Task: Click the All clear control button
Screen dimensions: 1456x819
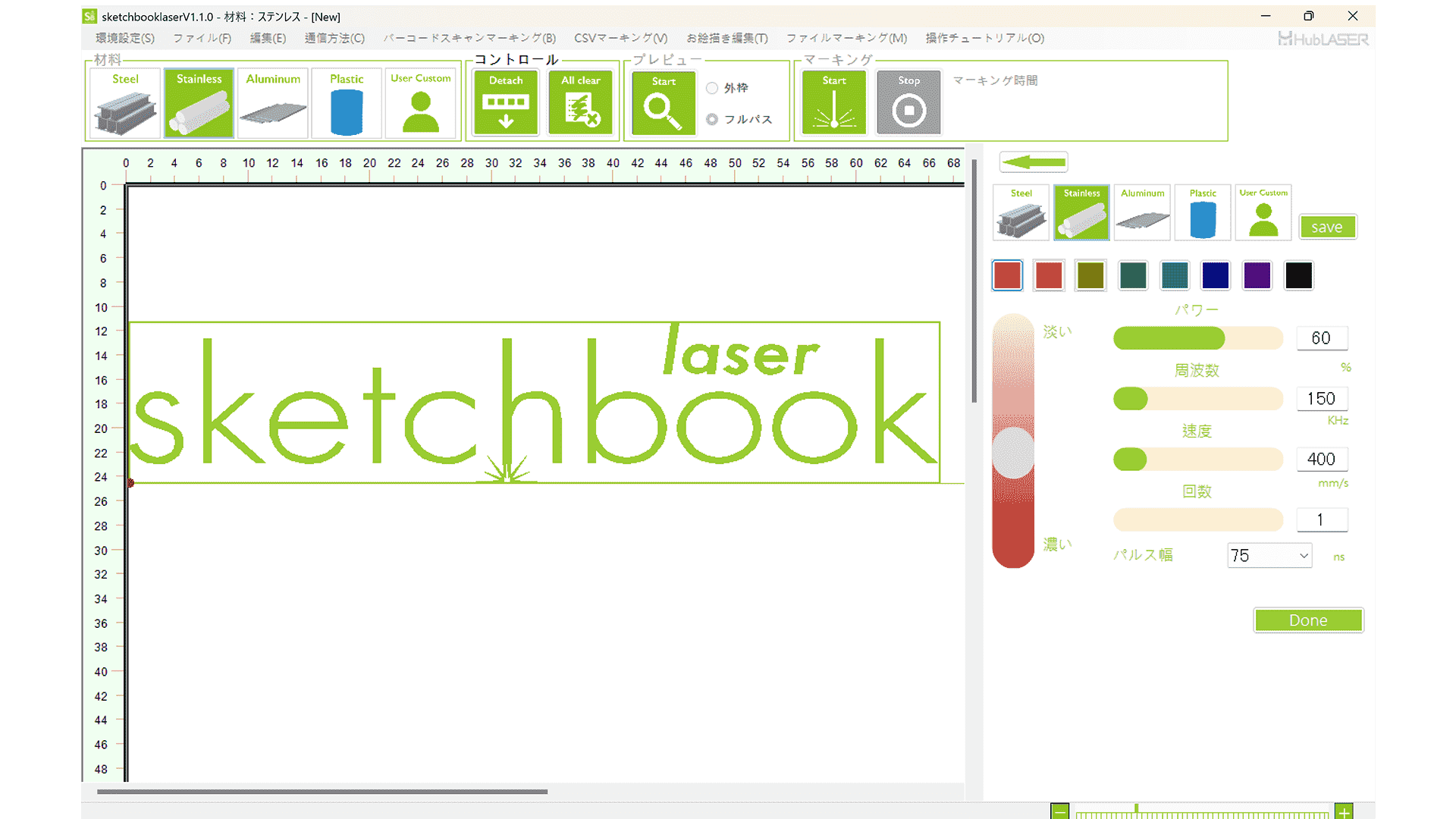Action: pyautogui.click(x=581, y=103)
